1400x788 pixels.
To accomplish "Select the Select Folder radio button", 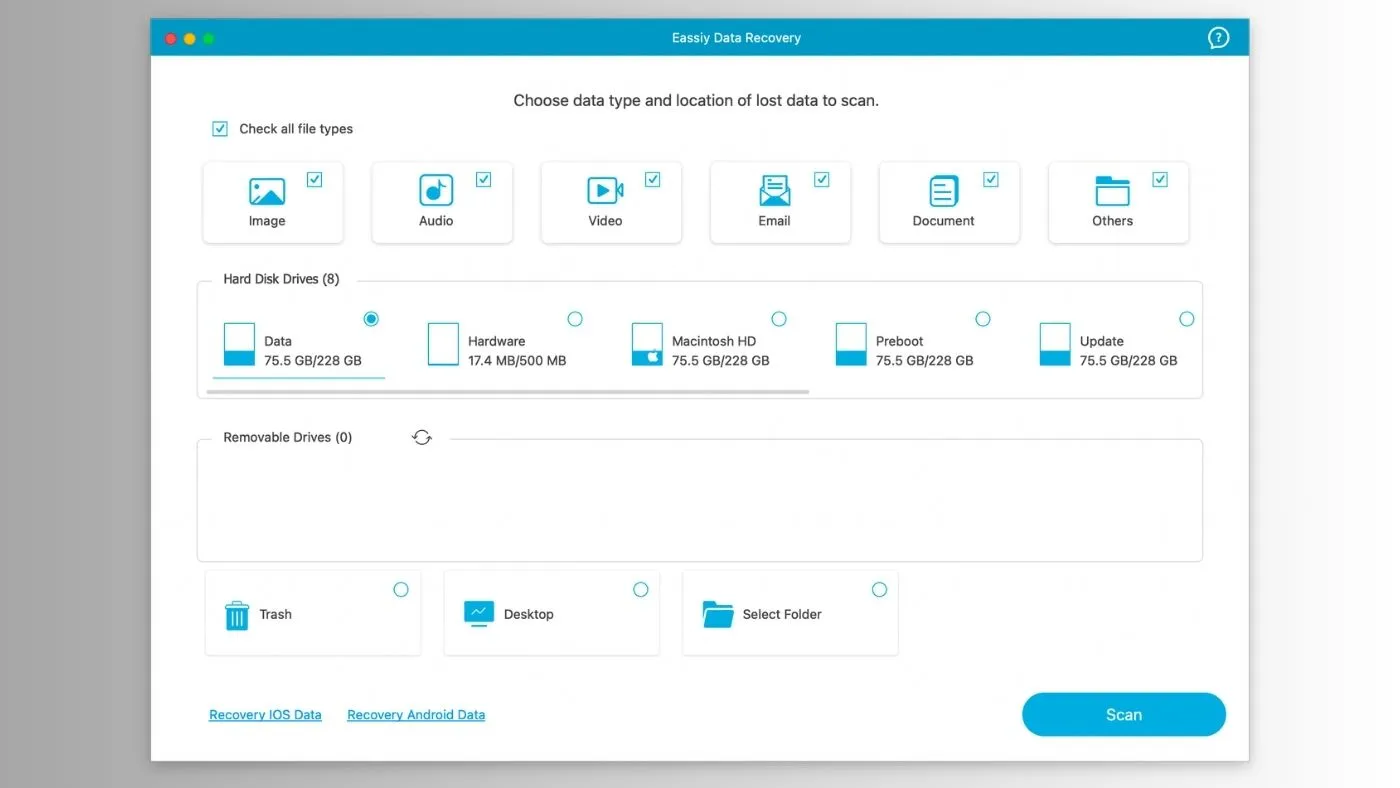I will point(879,590).
